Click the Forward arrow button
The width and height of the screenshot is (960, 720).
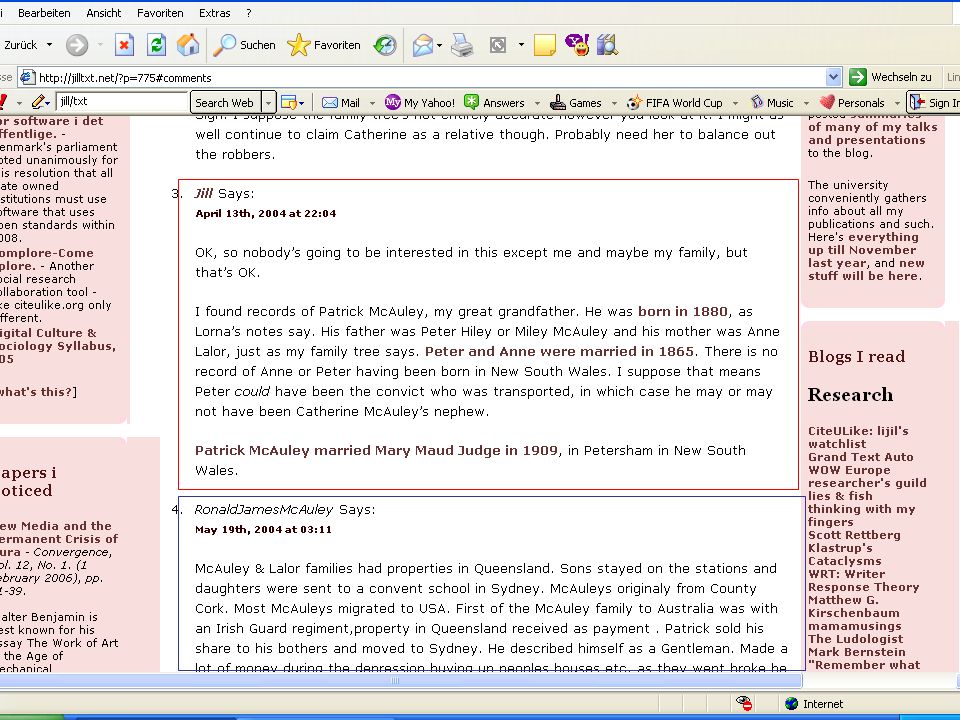tap(77, 45)
